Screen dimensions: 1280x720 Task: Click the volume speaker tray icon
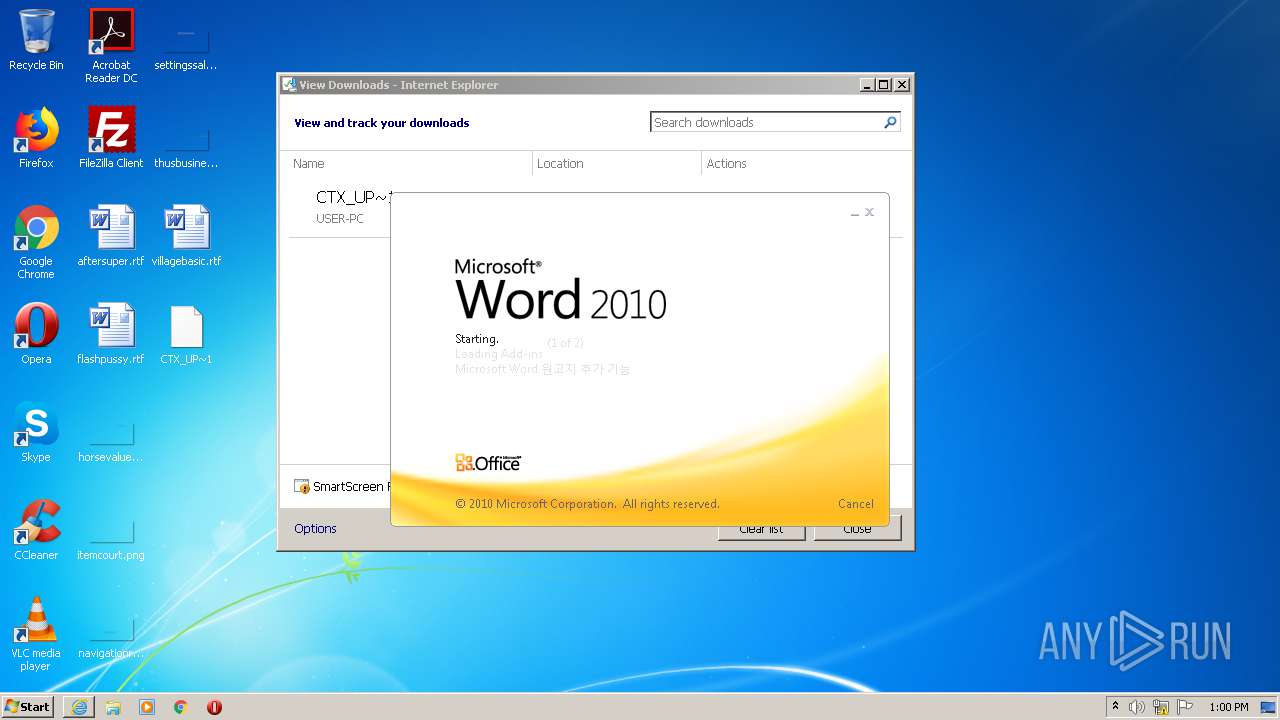click(x=1137, y=707)
